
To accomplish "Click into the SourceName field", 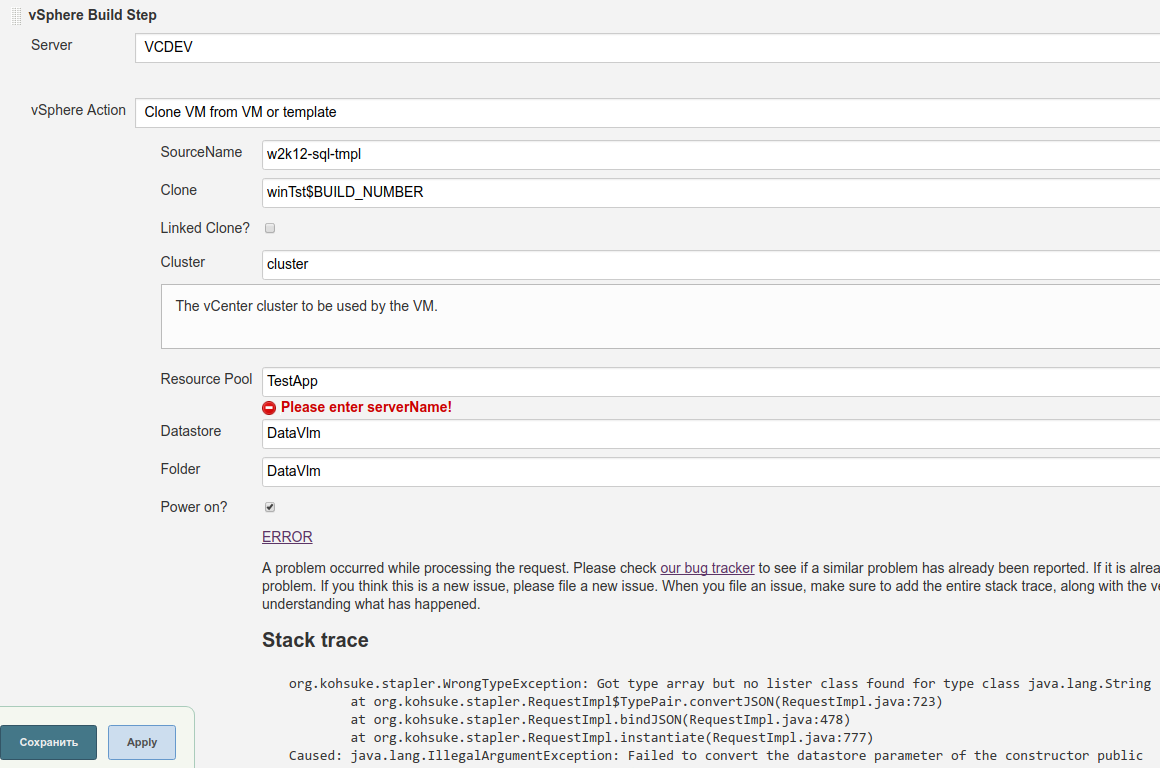I will 710,155.
